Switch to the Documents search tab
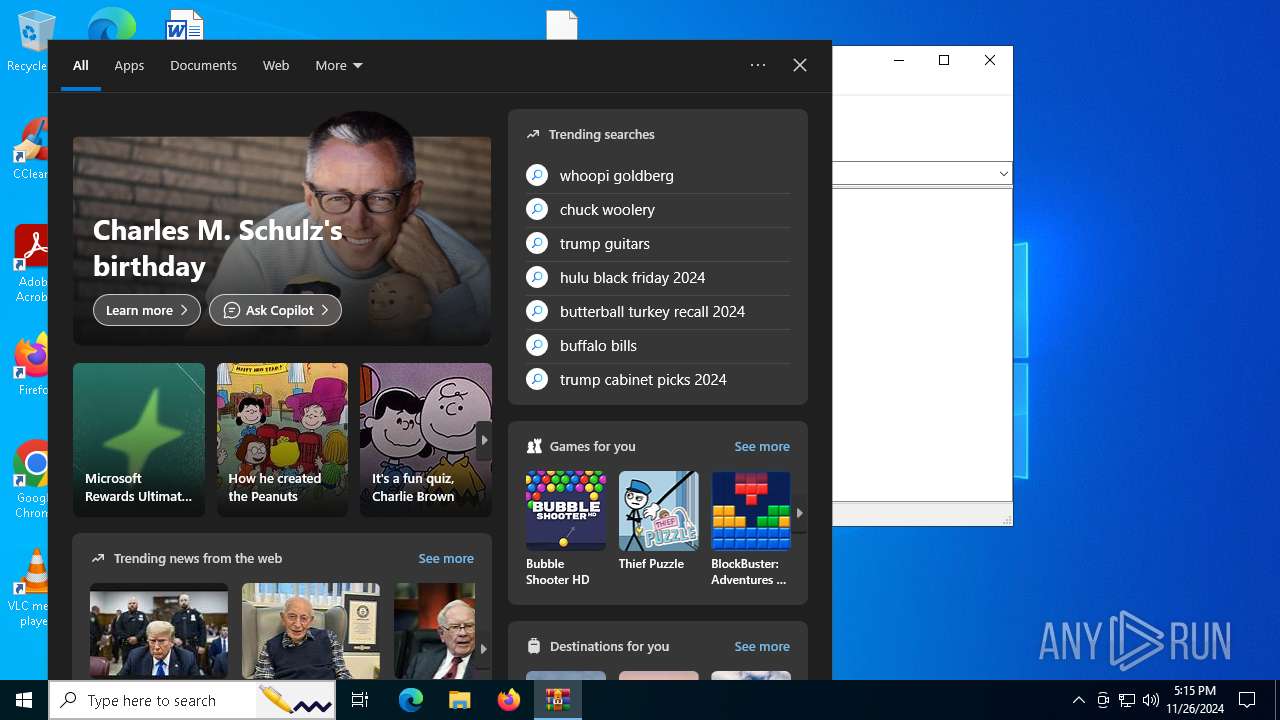The height and width of the screenshot is (720, 1280). (203, 65)
